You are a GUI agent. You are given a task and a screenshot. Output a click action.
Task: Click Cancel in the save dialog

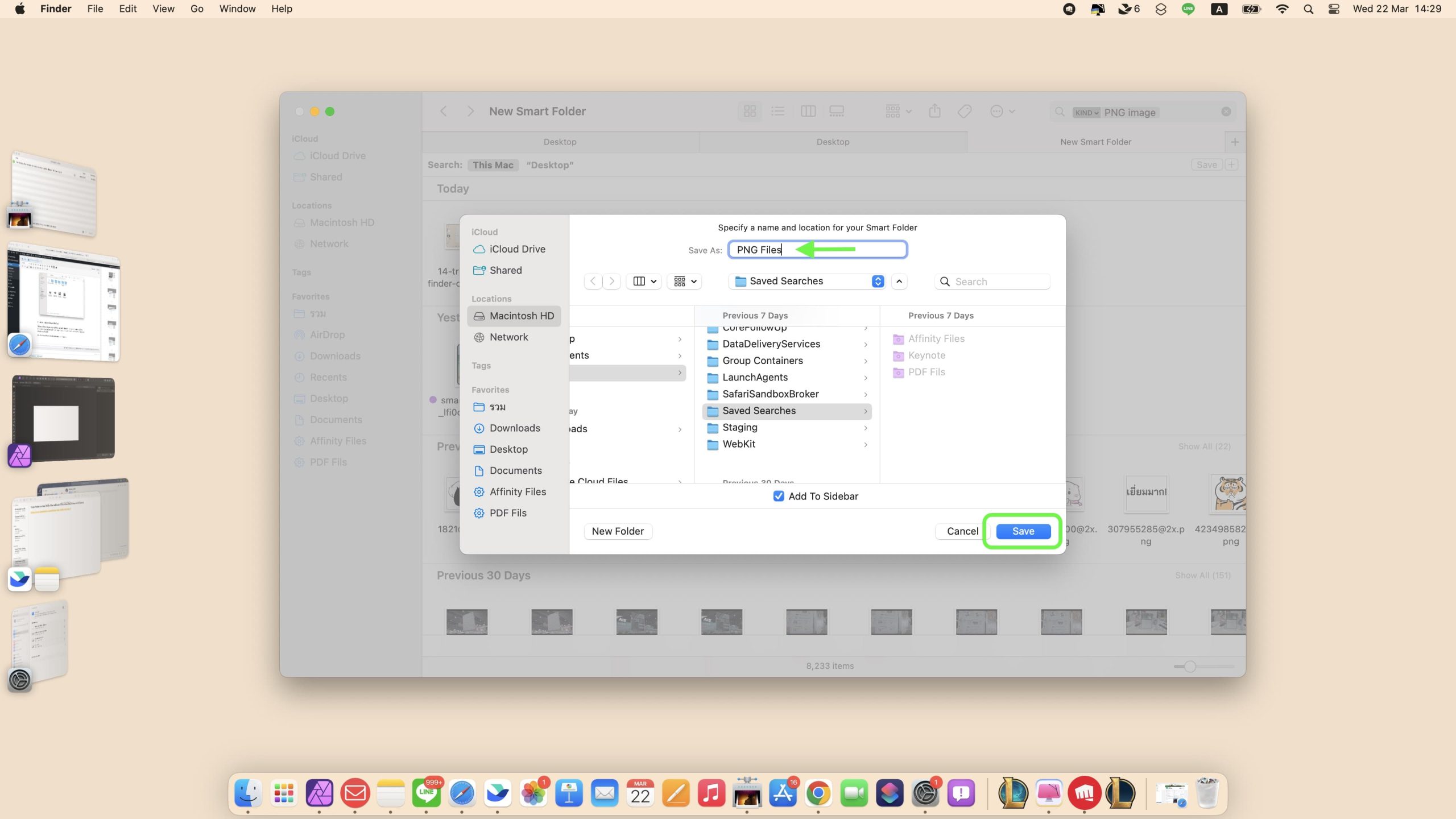[x=962, y=531]
